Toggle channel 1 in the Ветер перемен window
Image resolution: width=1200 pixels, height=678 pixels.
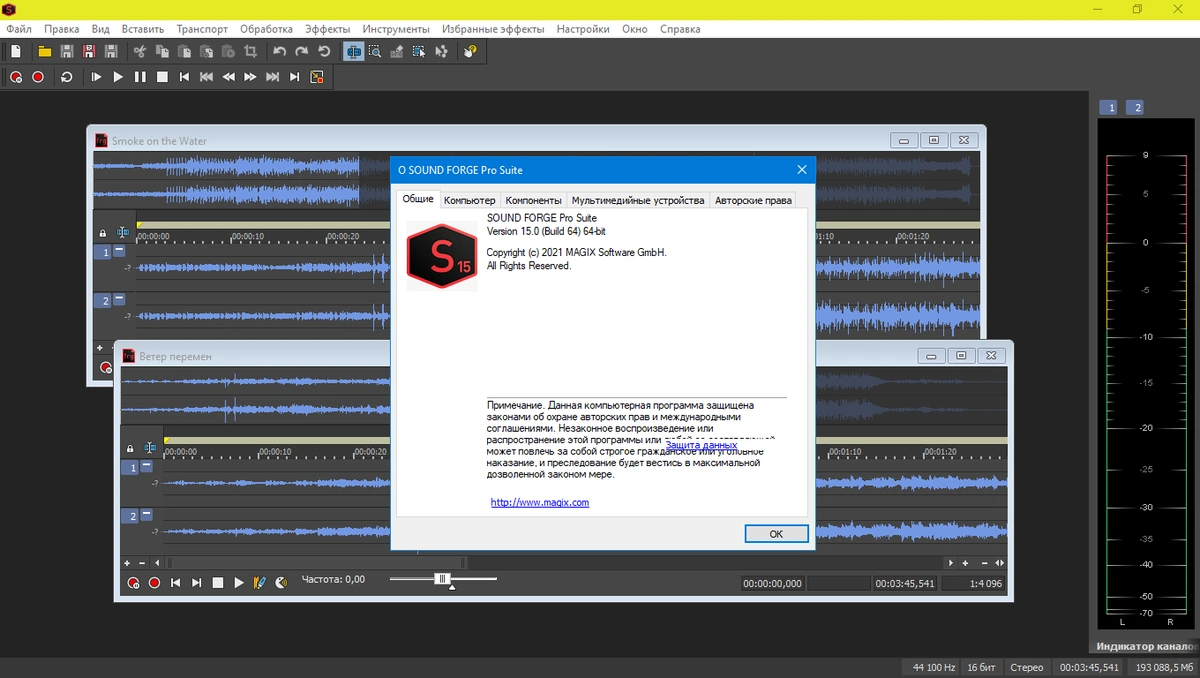click(x=131, y=468)
